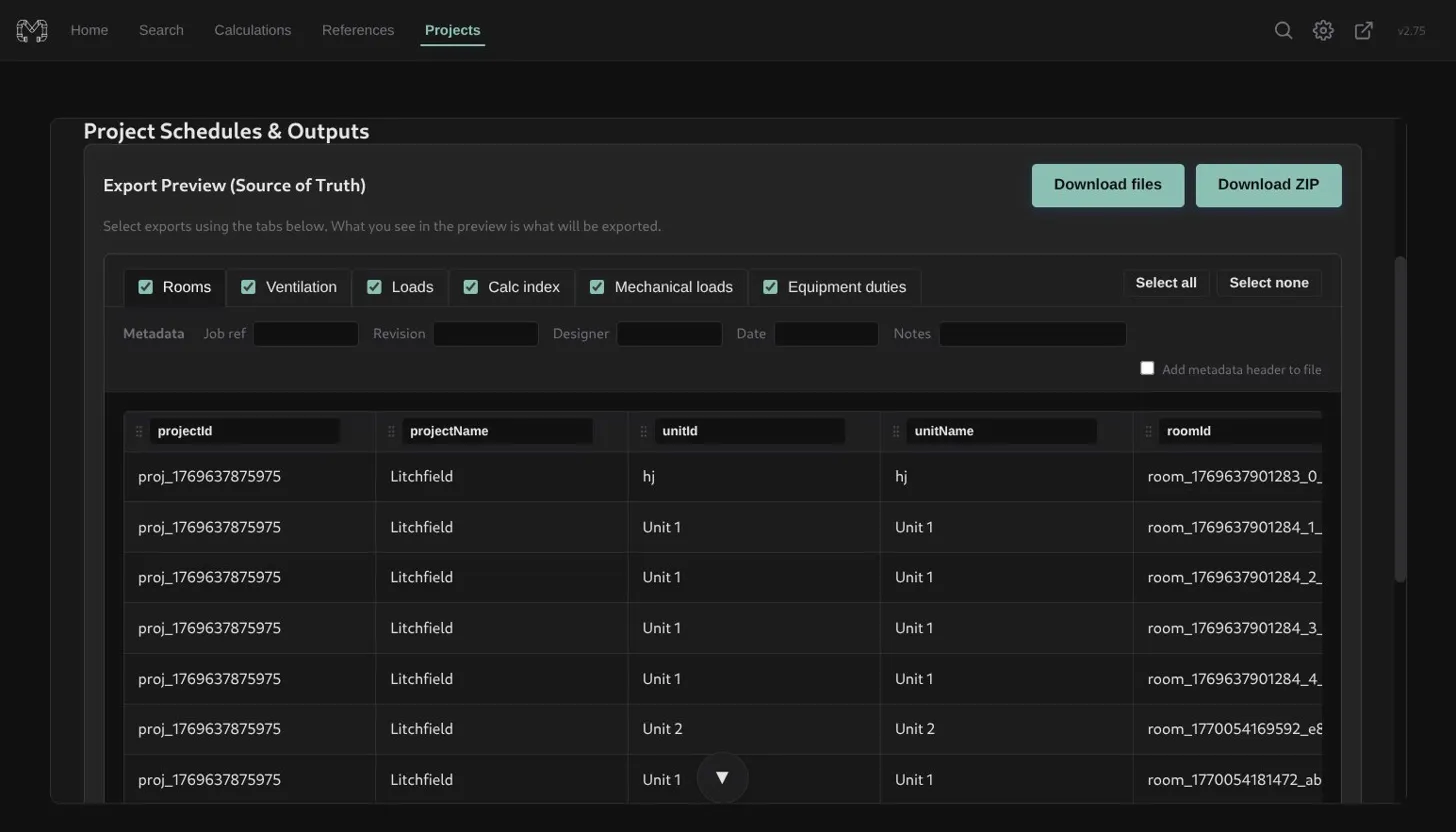Disable the Mechanical loads export
The width and height of the screenshot is (1456, 832).
point(596,287)
